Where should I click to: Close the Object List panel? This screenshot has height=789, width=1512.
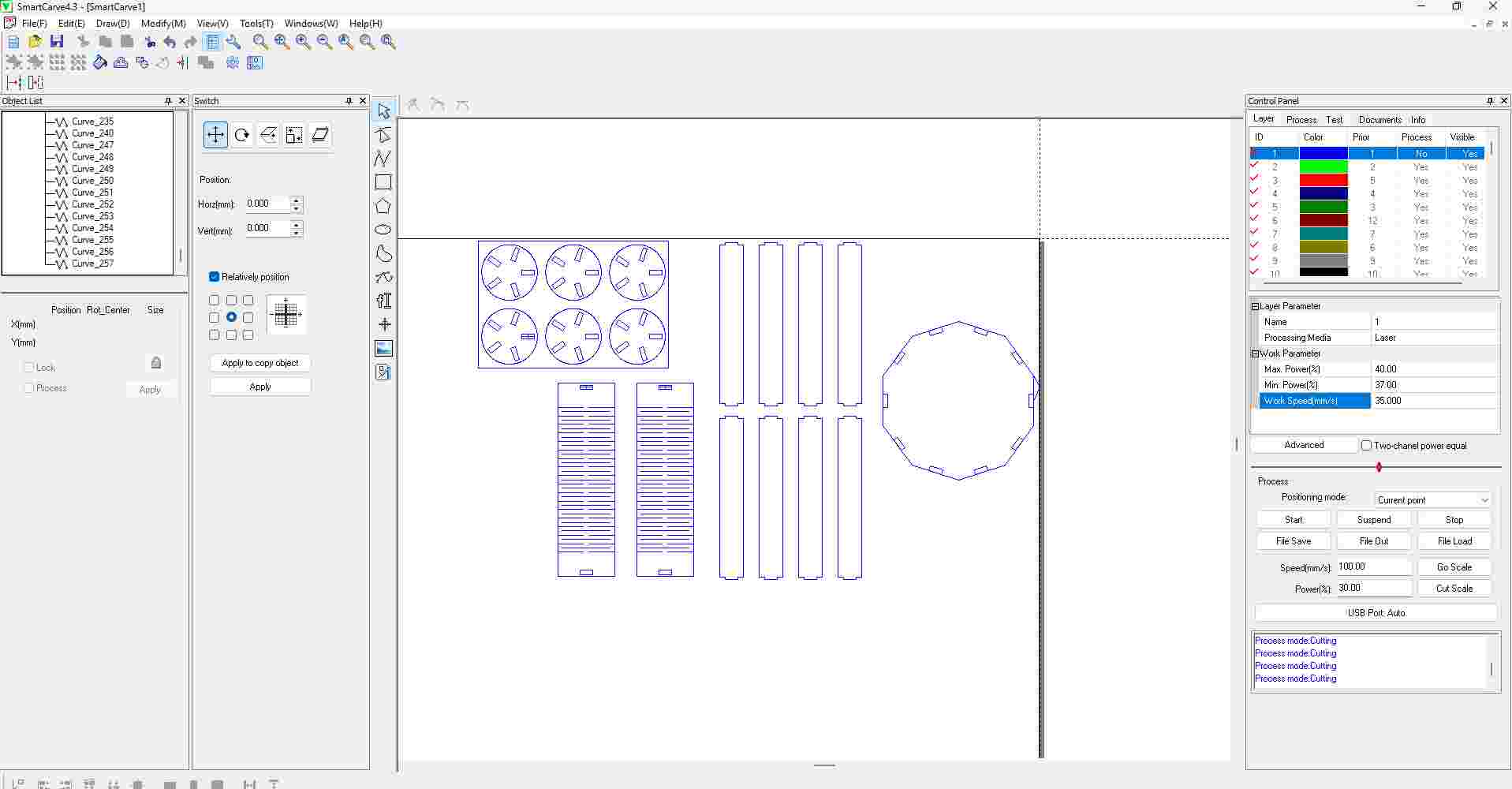pyautogui.click(x=182, y=101)
